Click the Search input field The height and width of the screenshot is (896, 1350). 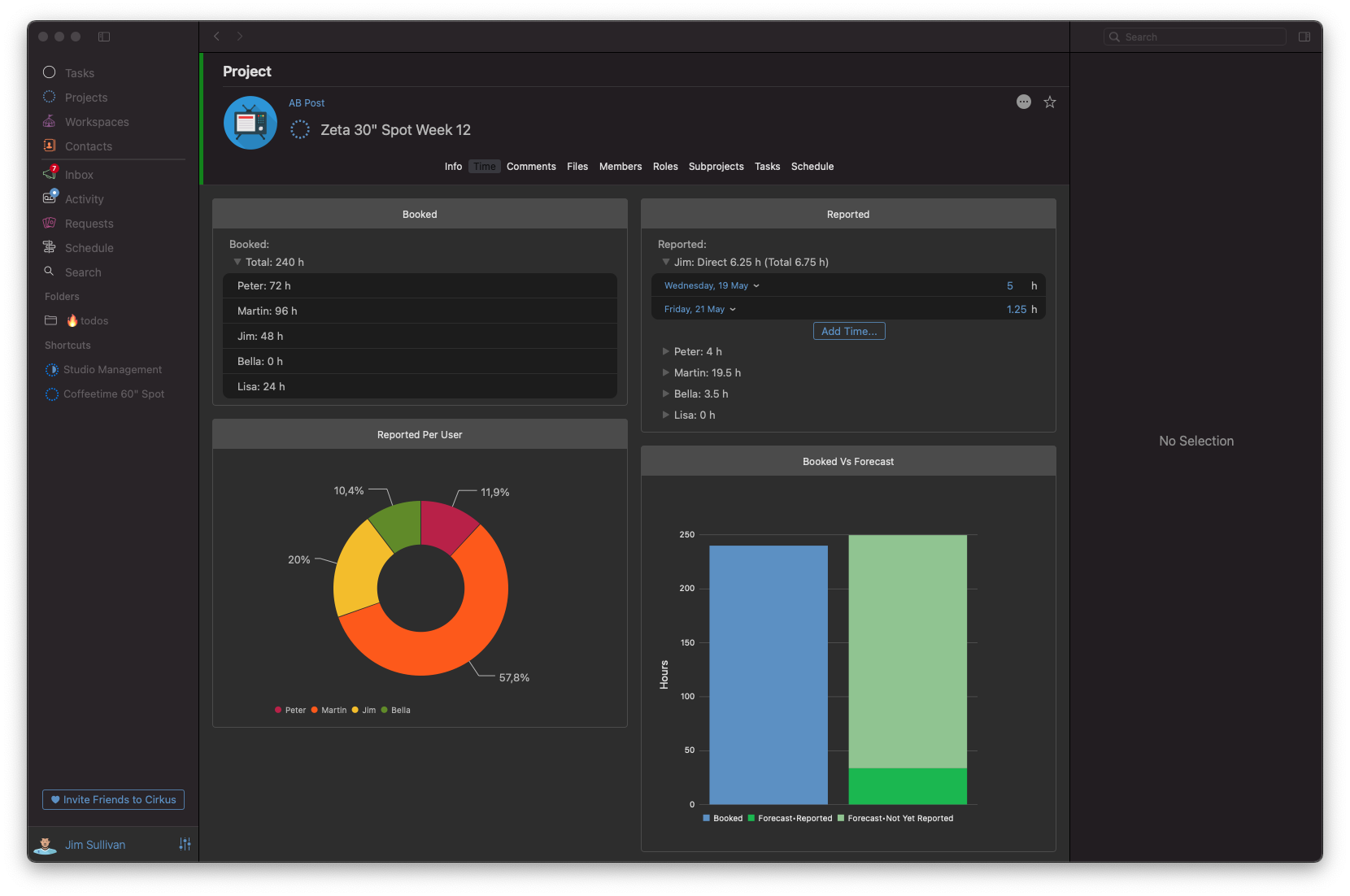coord(1195,37)
